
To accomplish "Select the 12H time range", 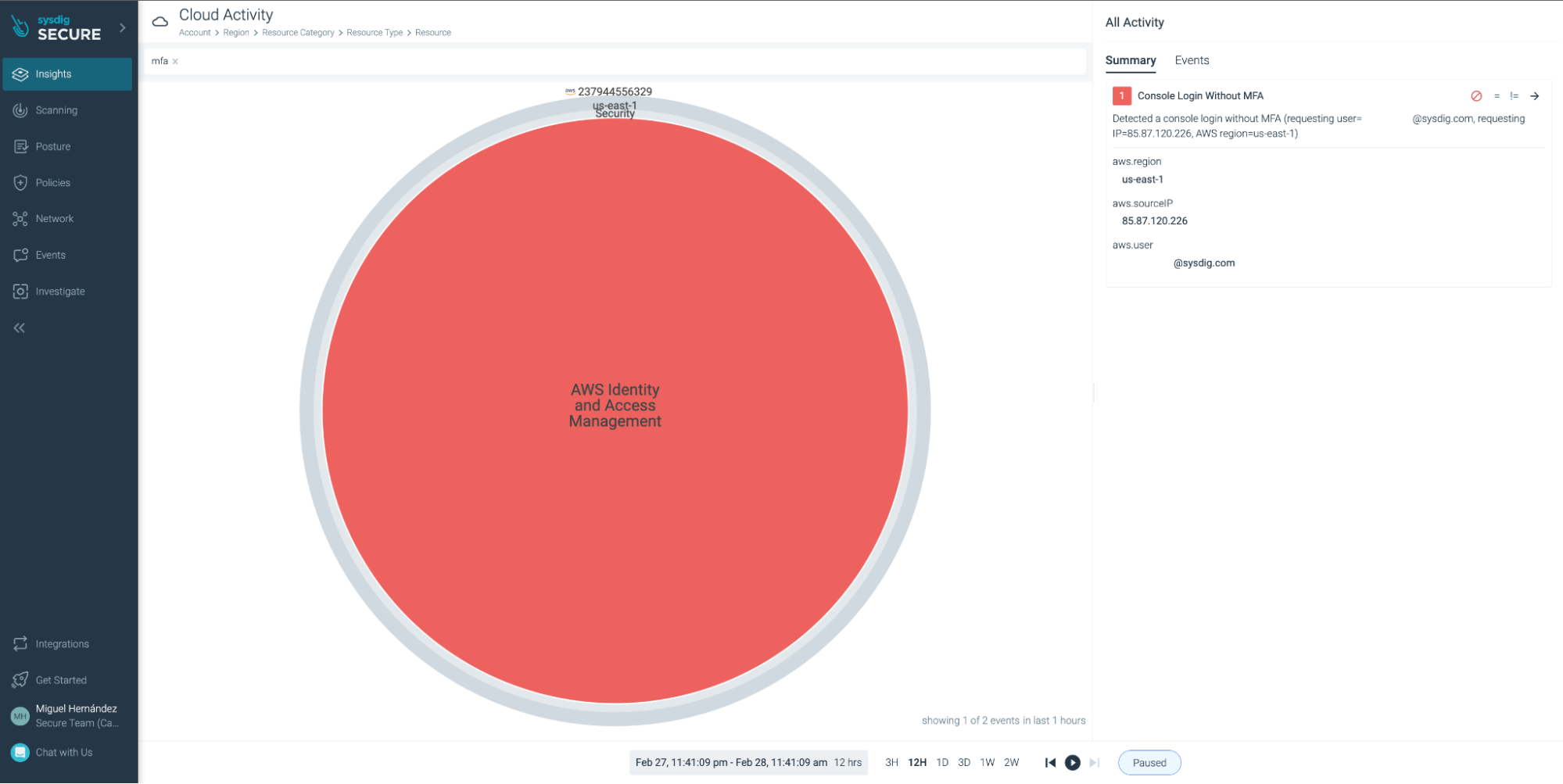I will (917, 763).
